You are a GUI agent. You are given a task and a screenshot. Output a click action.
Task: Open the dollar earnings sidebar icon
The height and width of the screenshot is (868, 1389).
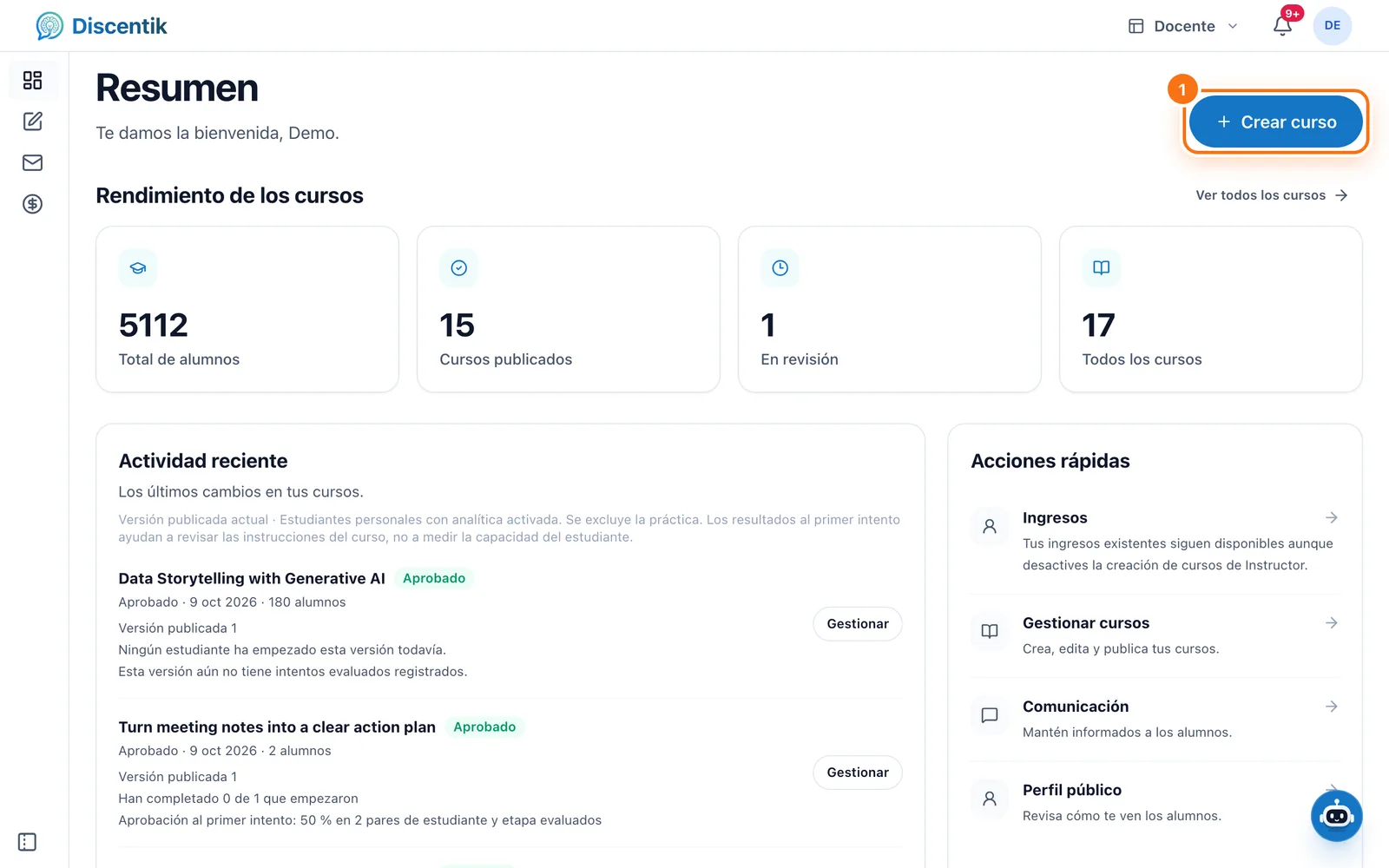pos(33,204)
